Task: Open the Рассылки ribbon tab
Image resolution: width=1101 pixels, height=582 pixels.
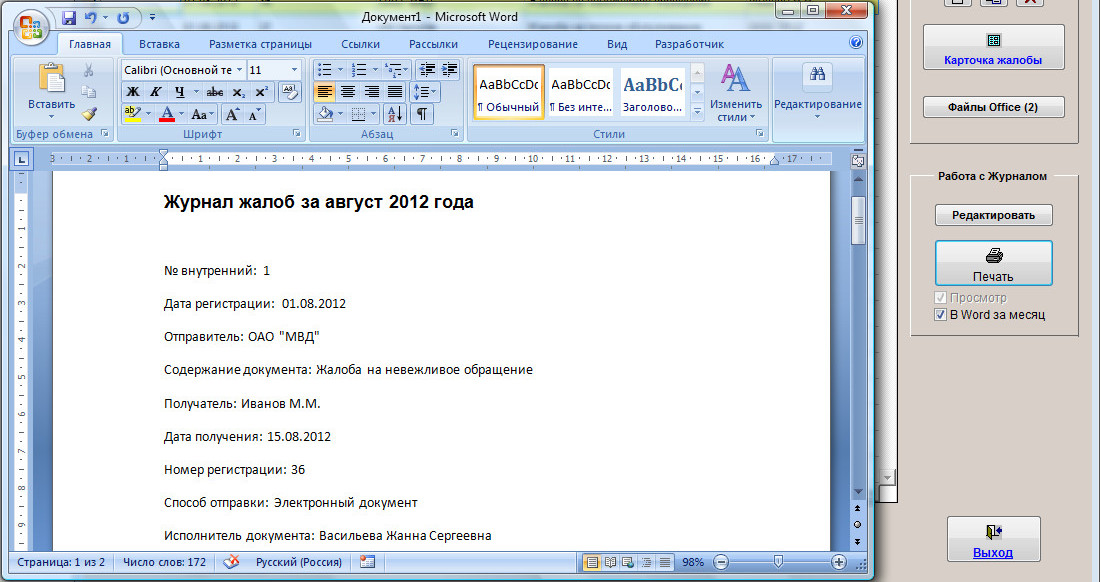Action: pyautogui.click(x=434, y=44)
